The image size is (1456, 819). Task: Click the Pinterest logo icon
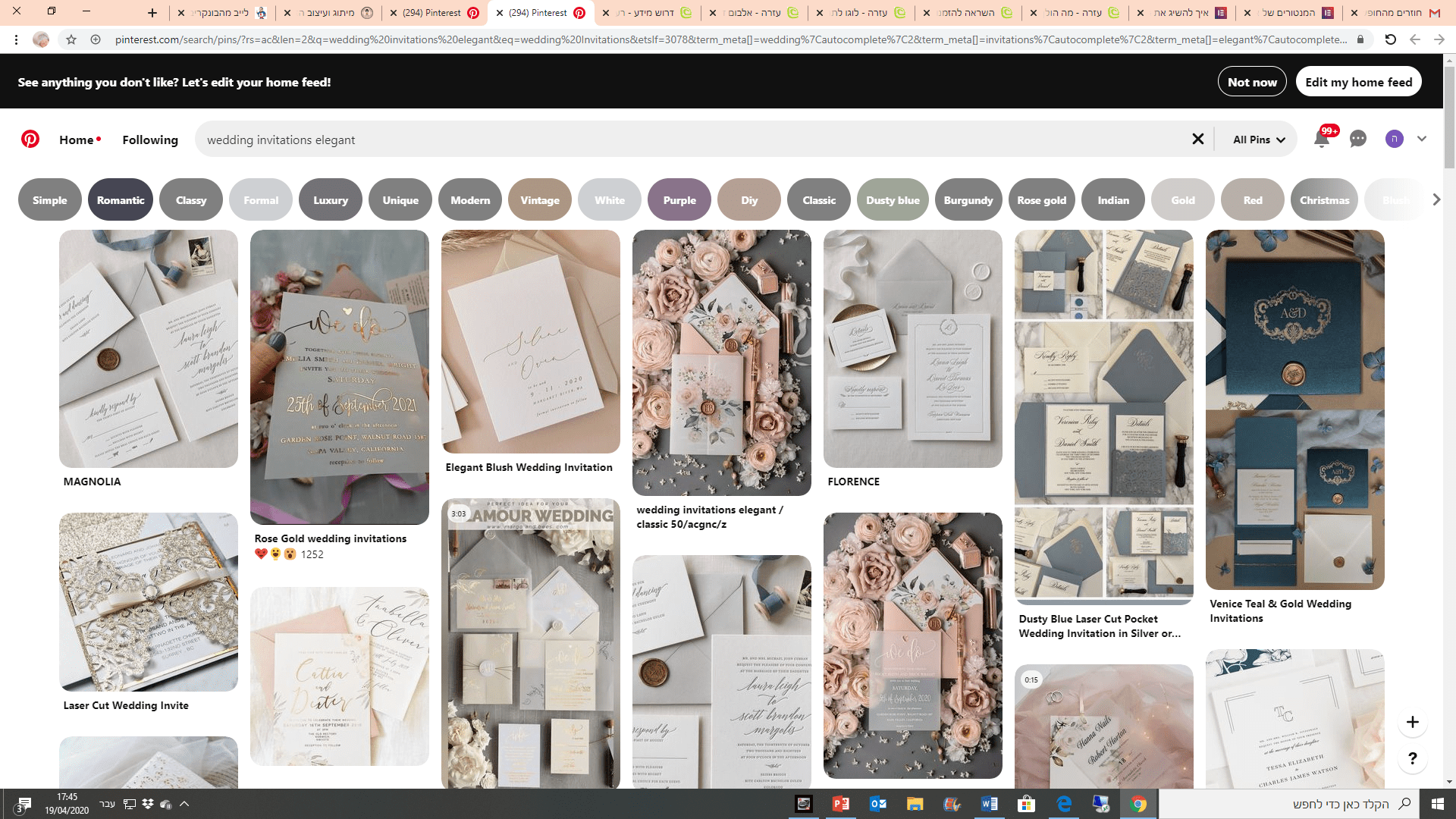tap(30, 140)
